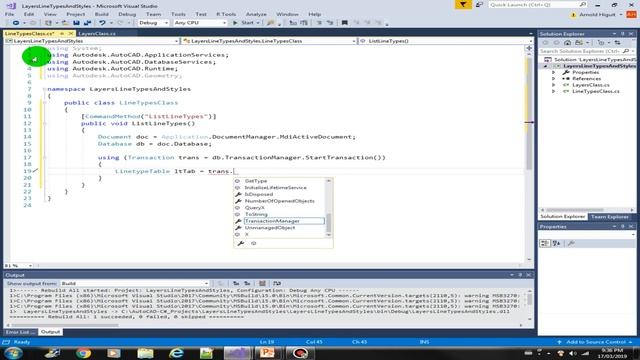Switch to the Team Explorer tab
640x360 pixels.
(609, 217)
